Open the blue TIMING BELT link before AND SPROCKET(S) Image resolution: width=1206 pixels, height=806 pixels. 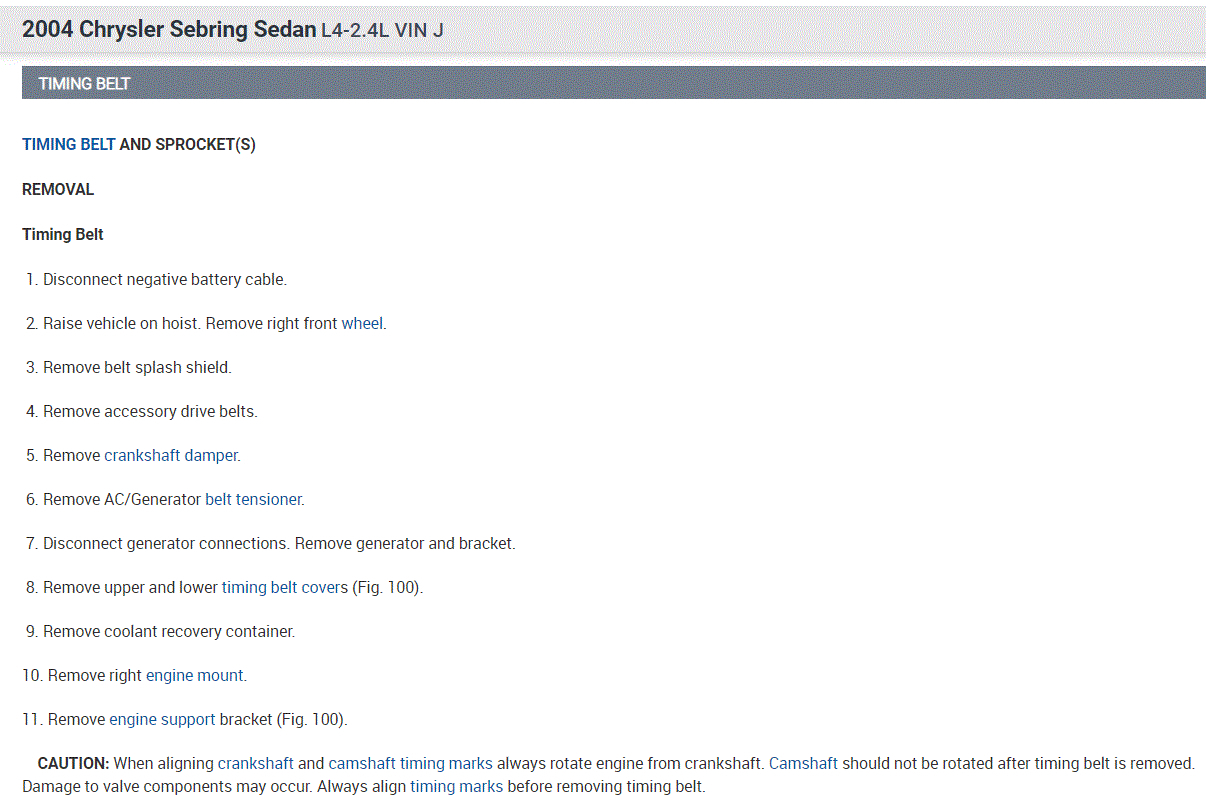68,144
